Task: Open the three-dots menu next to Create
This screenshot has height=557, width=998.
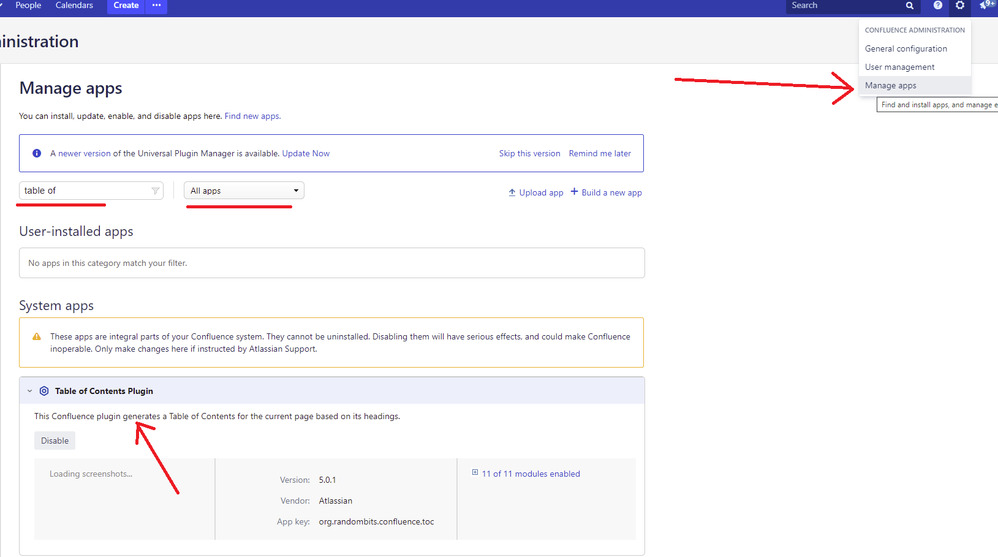Action: tap(157, 6)
